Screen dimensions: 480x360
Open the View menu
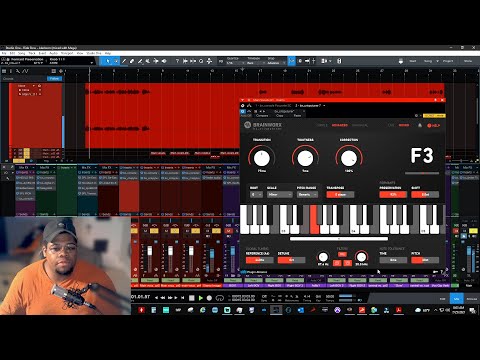coord(80,53)
